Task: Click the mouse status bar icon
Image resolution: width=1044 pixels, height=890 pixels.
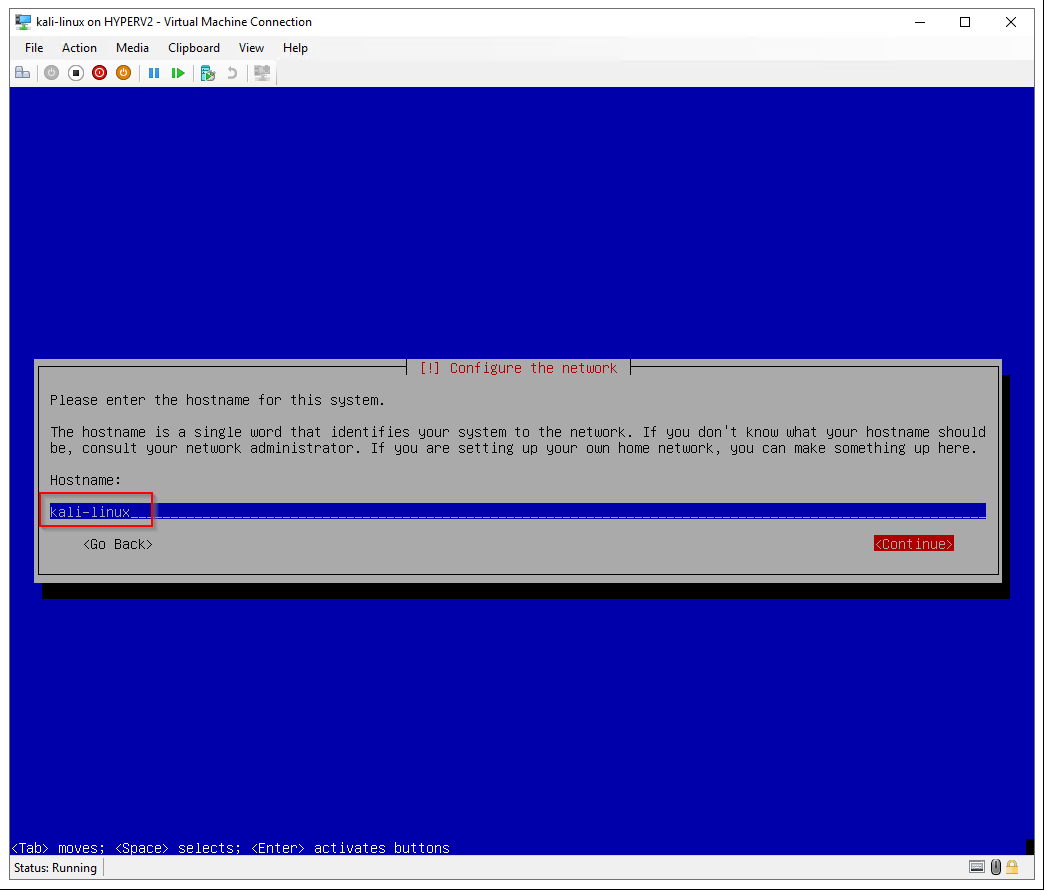Action: click(995, 867)
